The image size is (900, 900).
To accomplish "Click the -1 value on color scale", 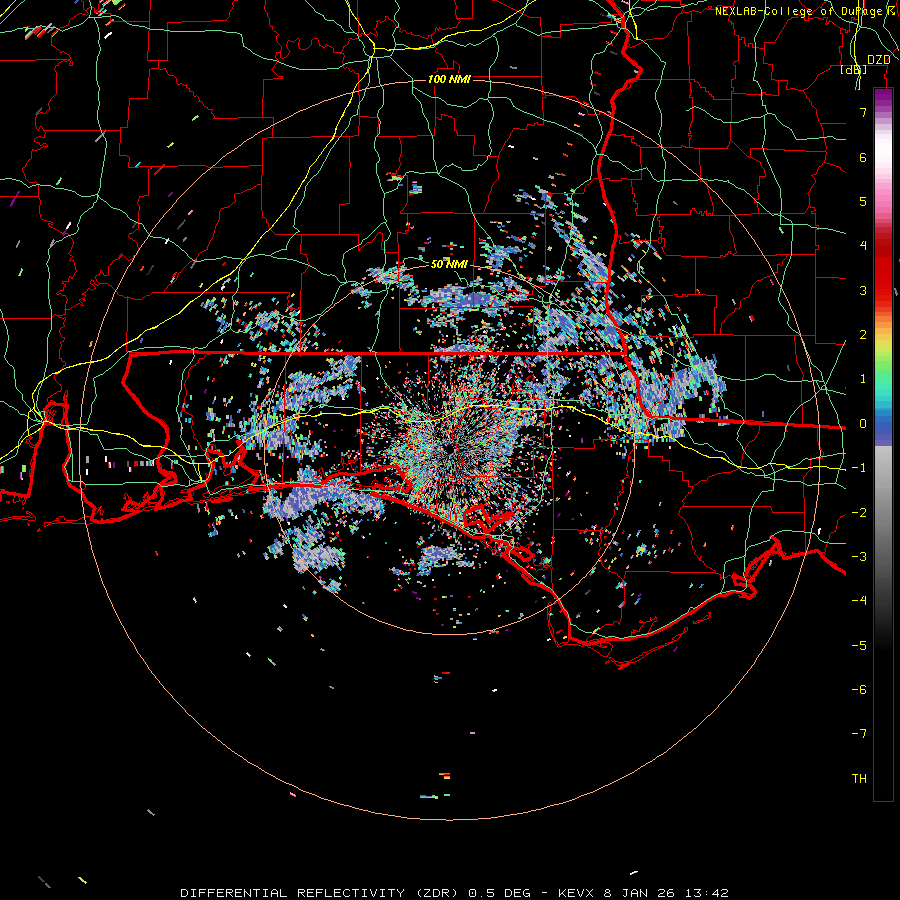I will click(859, 468).
